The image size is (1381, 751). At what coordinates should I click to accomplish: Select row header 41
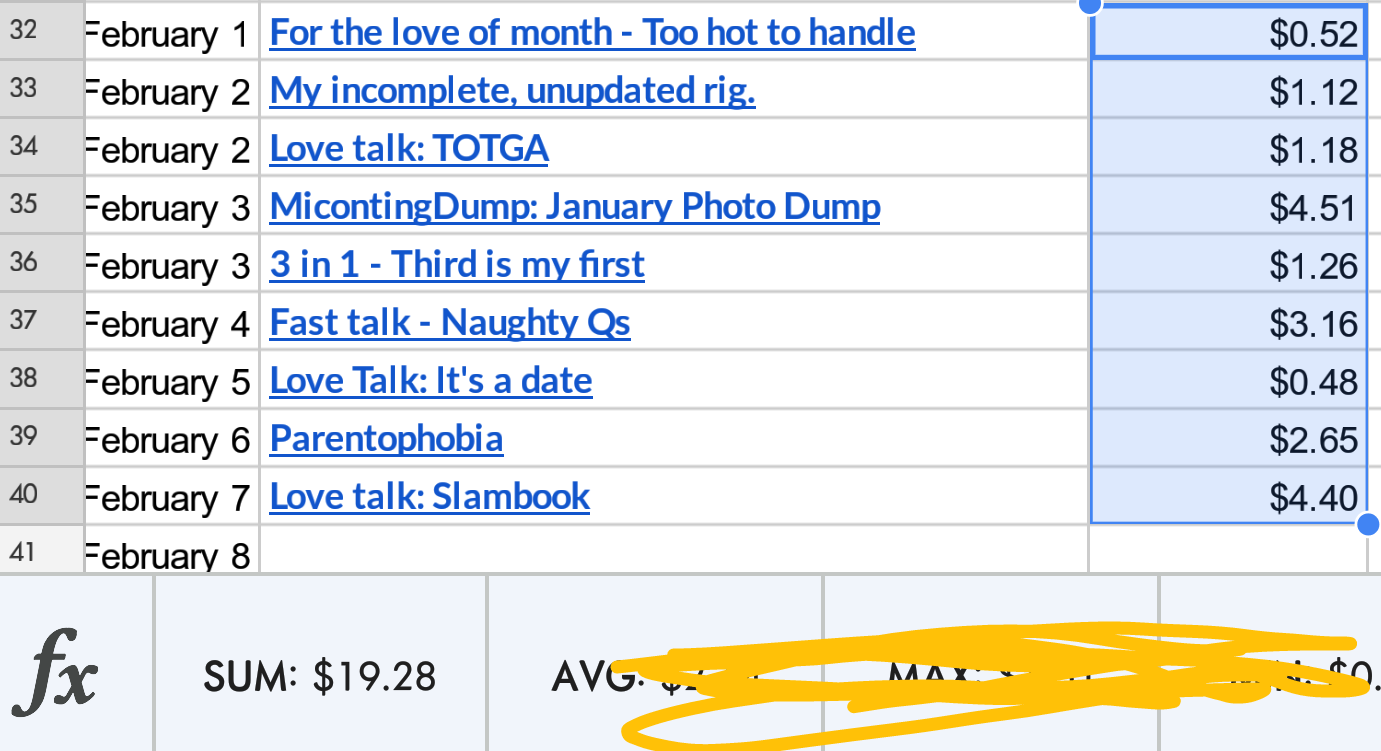click(42, 550)
